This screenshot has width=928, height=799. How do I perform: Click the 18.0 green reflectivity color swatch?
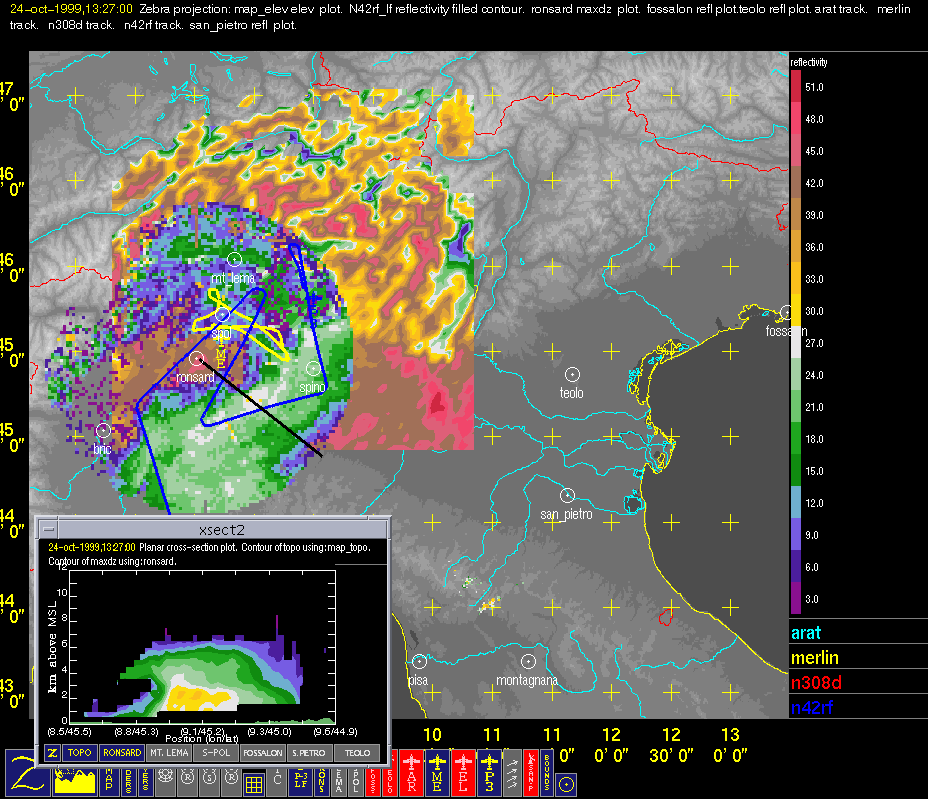click(x=795, y=439)
